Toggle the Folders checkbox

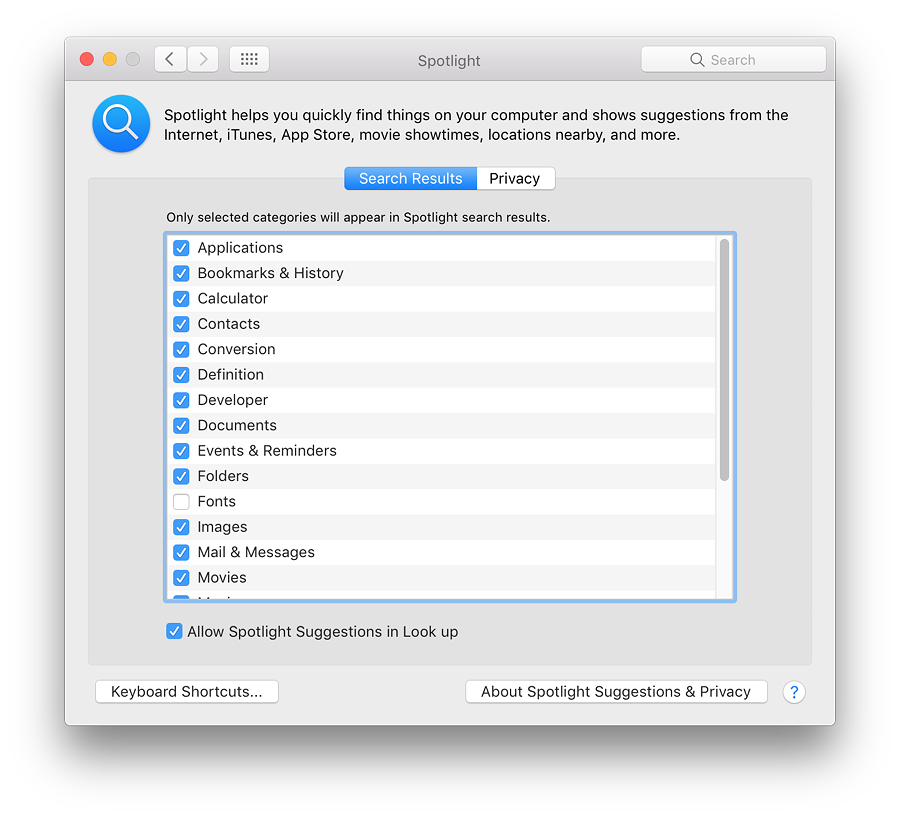tap(181, 476)
